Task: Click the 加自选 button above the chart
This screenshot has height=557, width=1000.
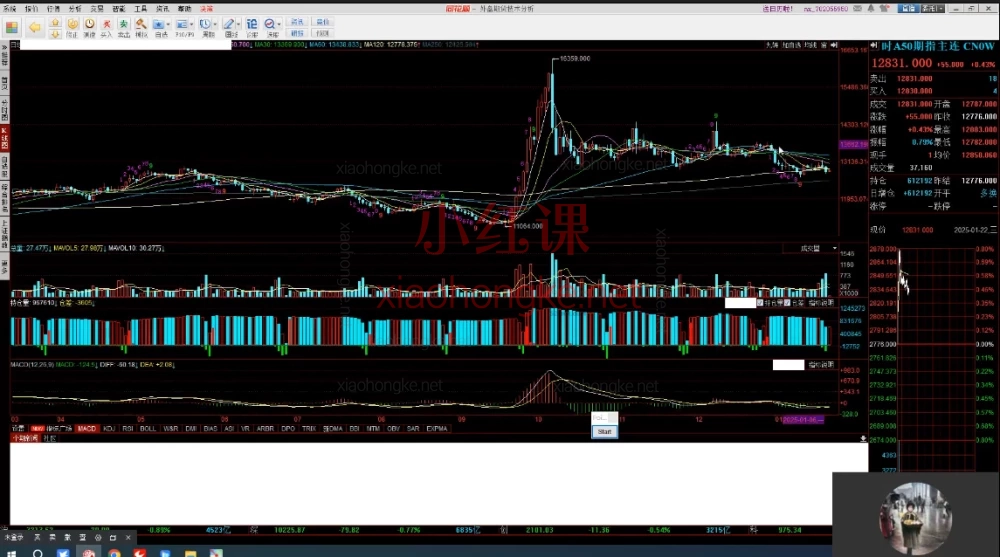Action: (791, 45)
